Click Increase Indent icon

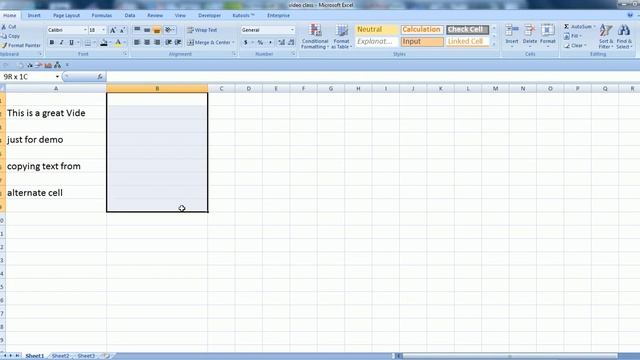178,42
